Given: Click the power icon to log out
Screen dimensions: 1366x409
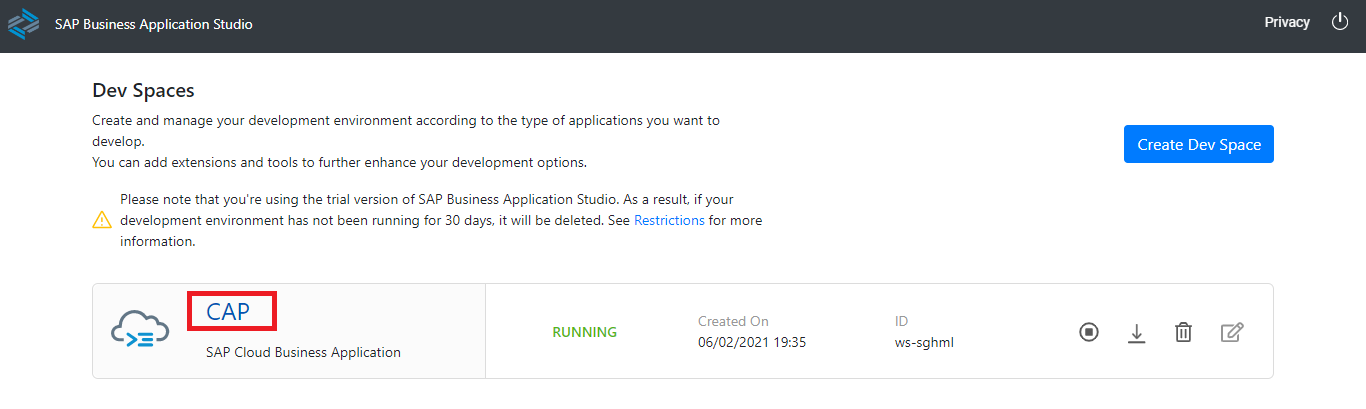Looking at the screenshot, I should (x=1340, y=22).
